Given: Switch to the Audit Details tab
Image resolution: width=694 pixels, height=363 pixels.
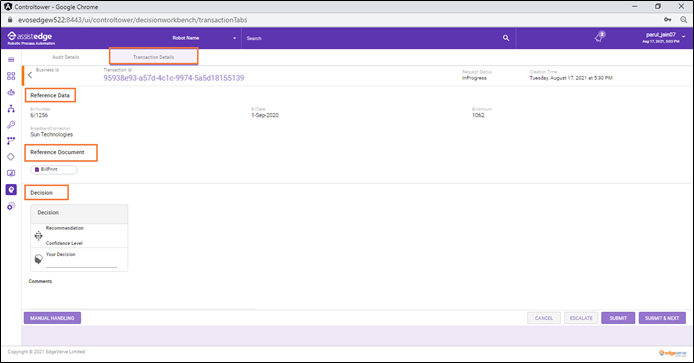Looking at the screenshot, I should tap(66, 57).
